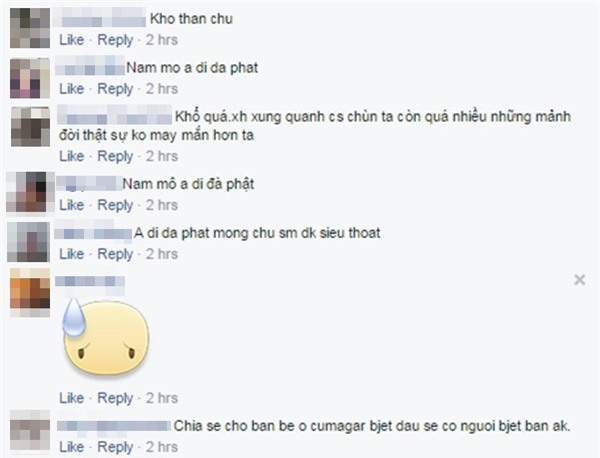The height and width of the screenshot is (458, 600).
Task: Reply to the sweating emoji sticker comment
Action: pos(115,398)
